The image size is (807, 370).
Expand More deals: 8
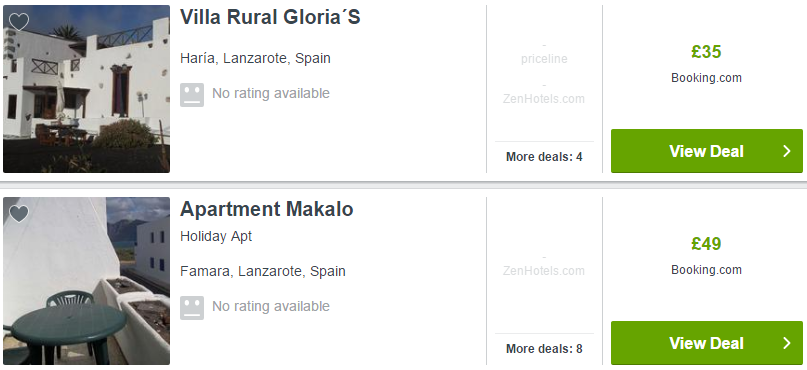(x=544, y=349)
